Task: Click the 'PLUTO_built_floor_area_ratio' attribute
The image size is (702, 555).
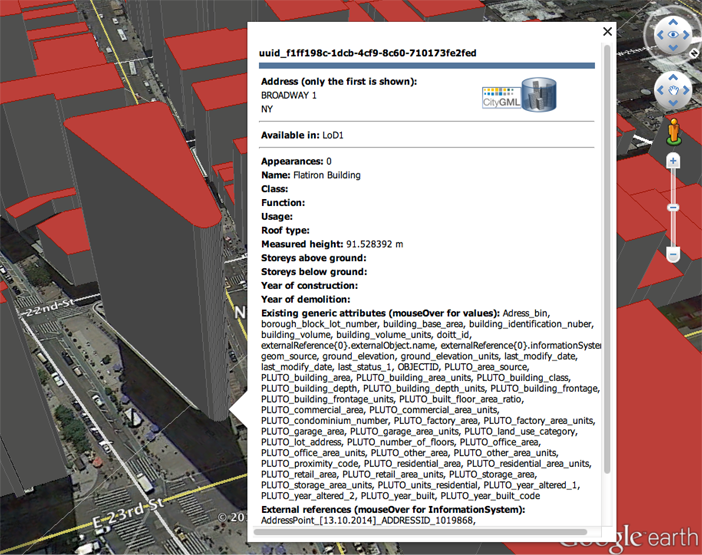Action: click(x=461, y=399)
